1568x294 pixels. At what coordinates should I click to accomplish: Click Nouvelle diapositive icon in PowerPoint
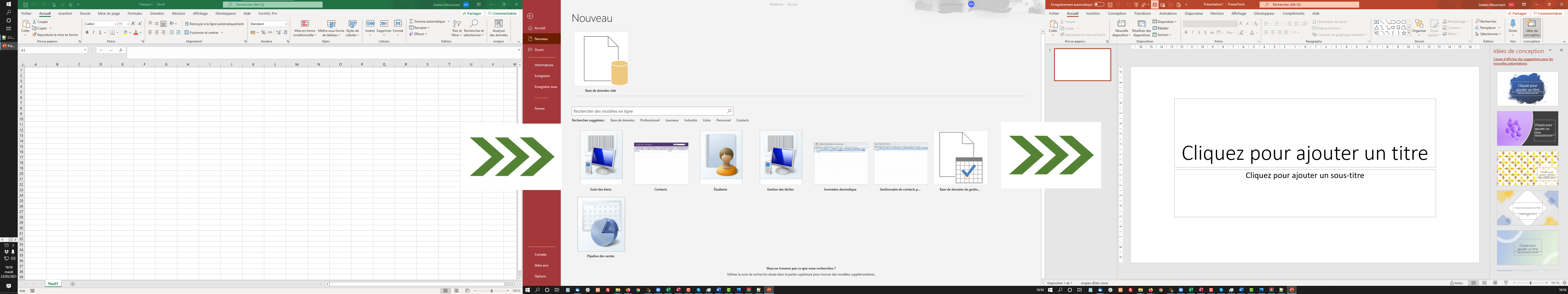coord(1121,24)
